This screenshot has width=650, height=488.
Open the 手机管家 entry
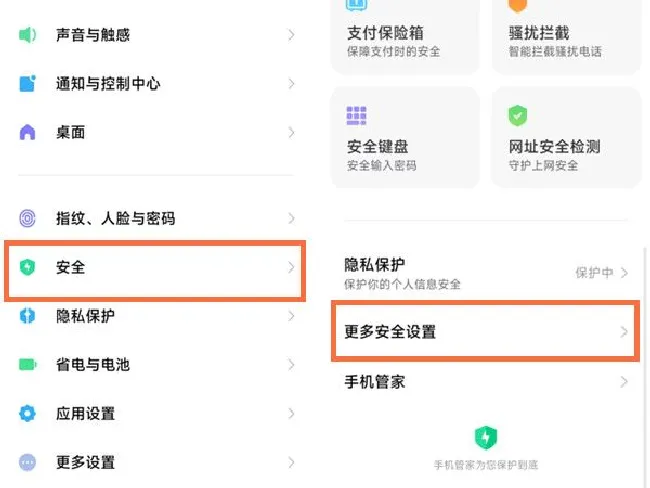(x=485, y=382)
